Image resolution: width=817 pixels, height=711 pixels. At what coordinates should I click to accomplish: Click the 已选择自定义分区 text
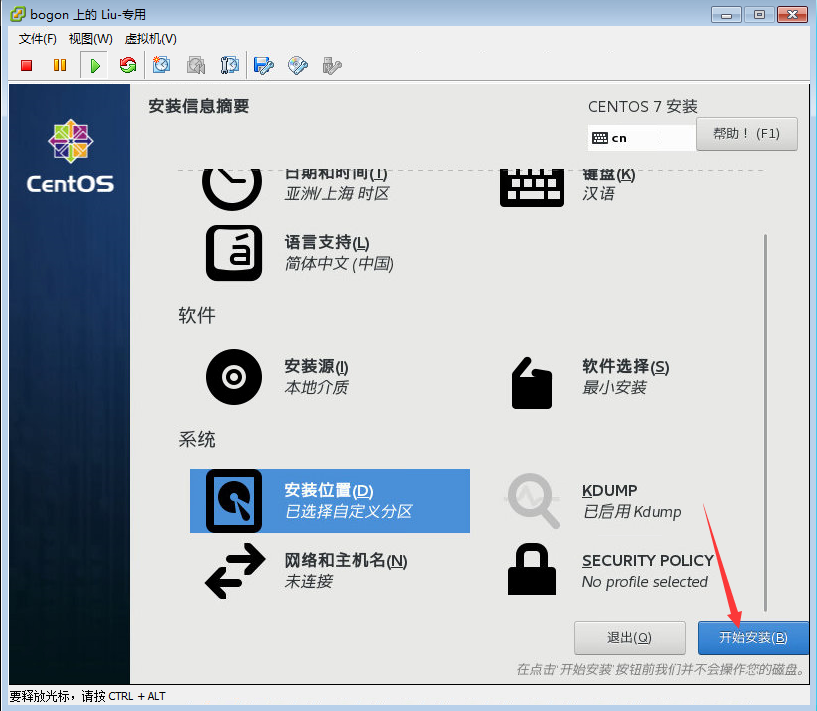pos(348,512)
